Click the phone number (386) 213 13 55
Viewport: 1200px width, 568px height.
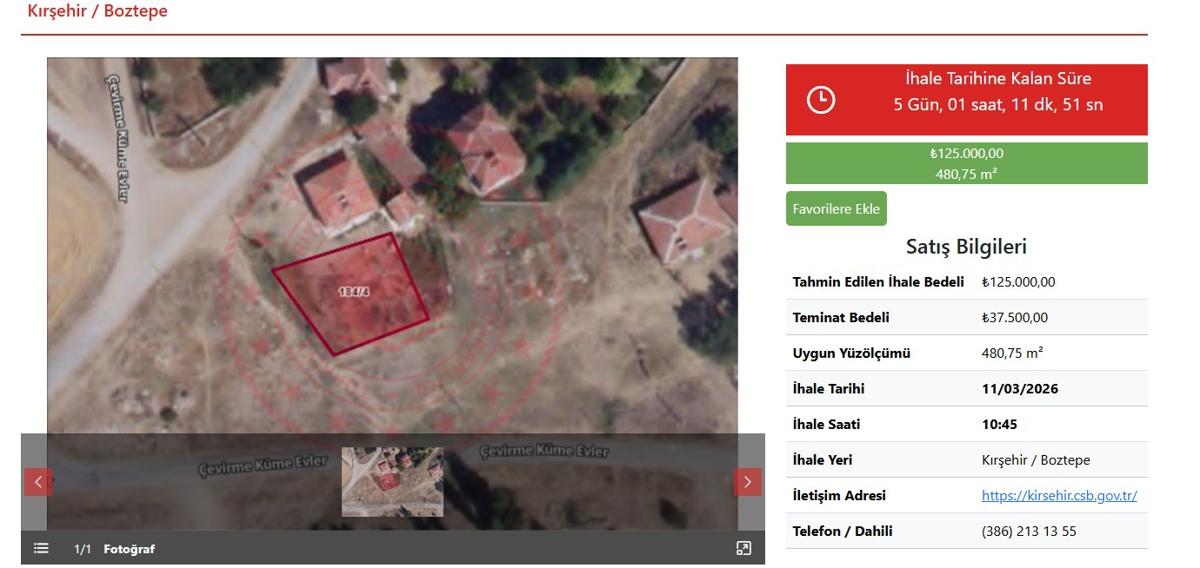coord(1029,531)
